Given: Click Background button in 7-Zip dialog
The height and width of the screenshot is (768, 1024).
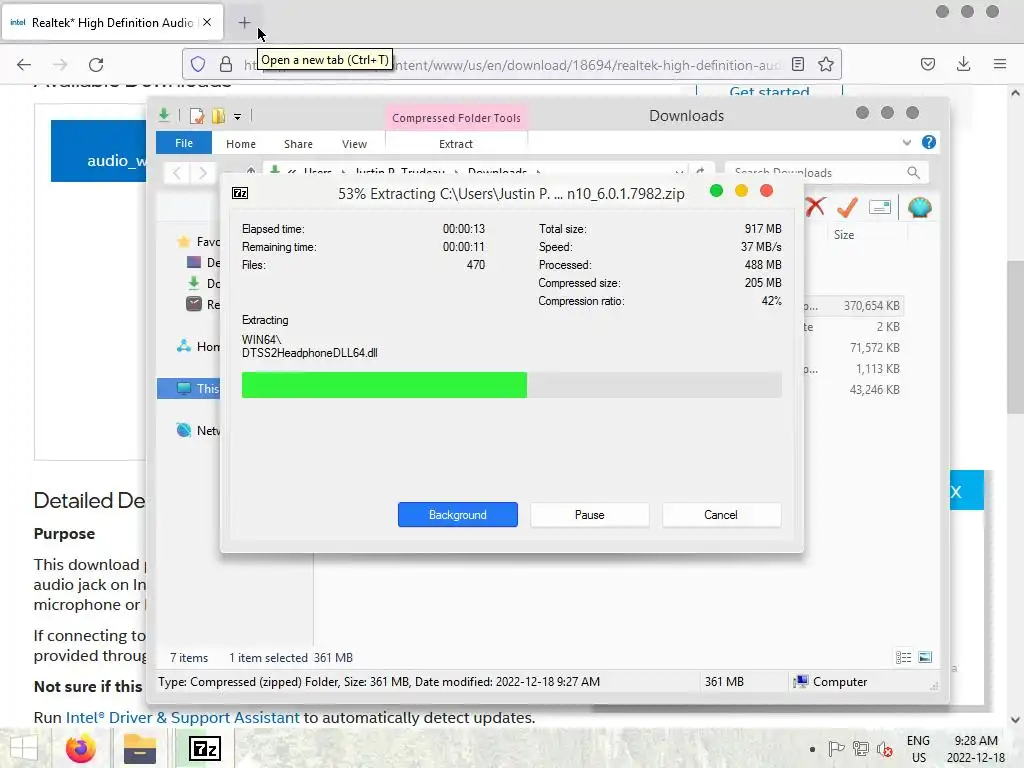Looking at the screenshot, I should point(458,515).
